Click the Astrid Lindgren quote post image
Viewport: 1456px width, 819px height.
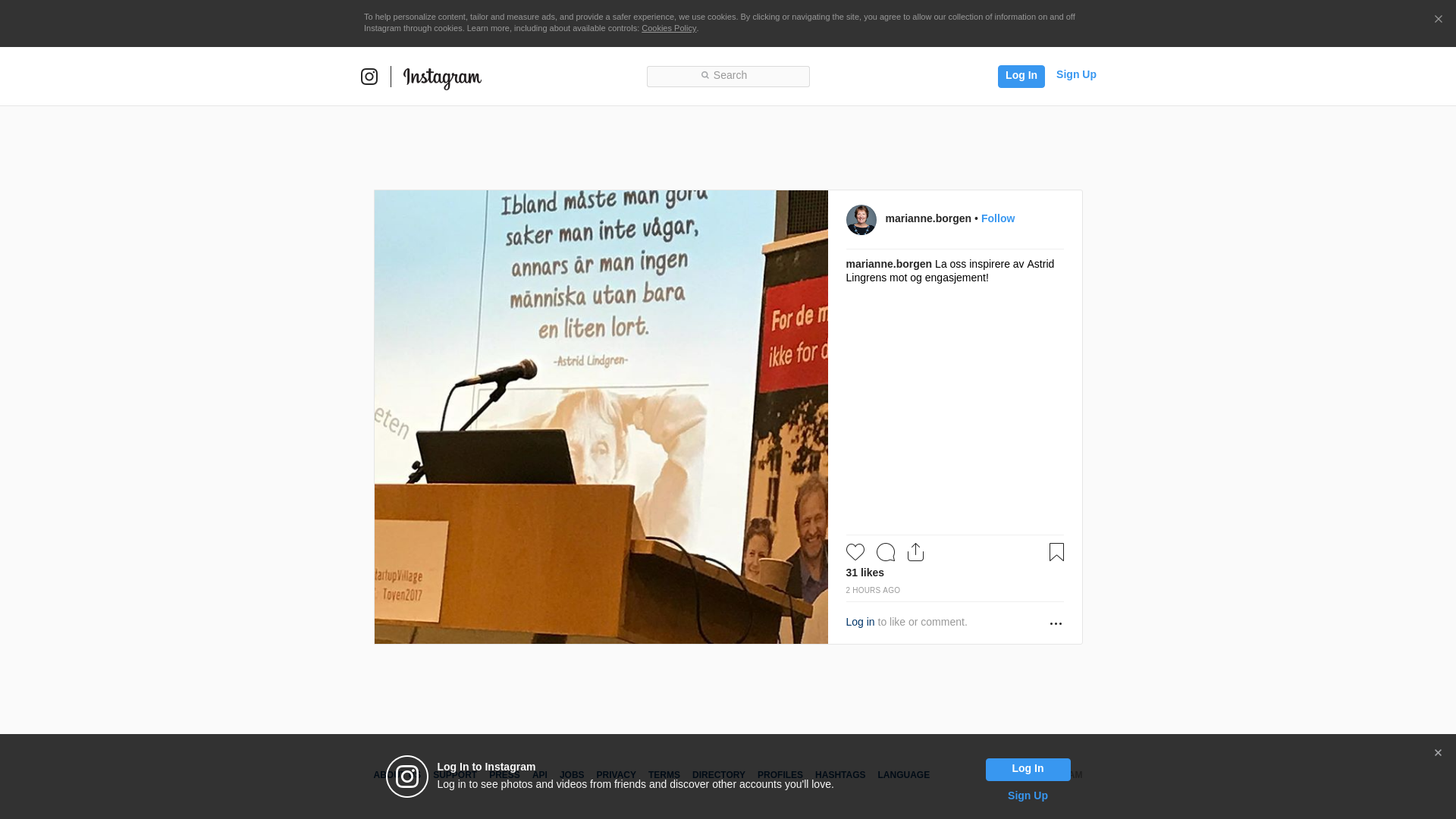point(601,417)
